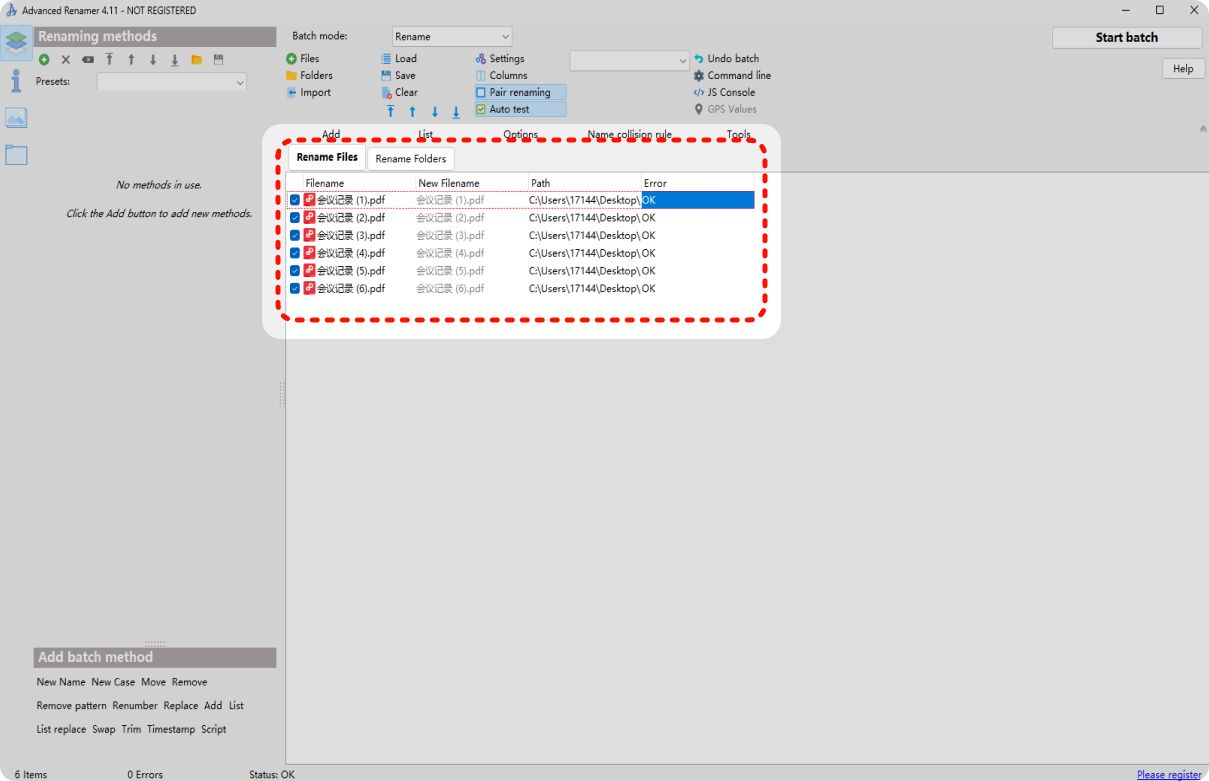This screenshot has width=1209, height=781.
Task: Click the Undo batch icon
Action: coord(699,59)
